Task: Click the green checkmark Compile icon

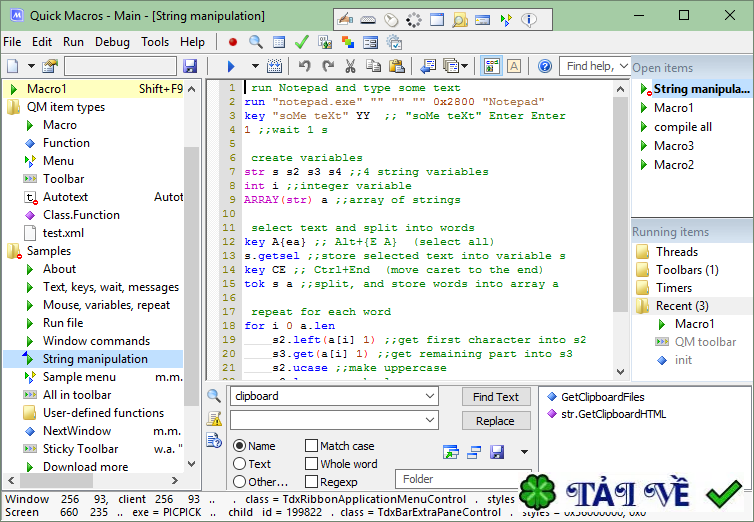Action: 301,42
